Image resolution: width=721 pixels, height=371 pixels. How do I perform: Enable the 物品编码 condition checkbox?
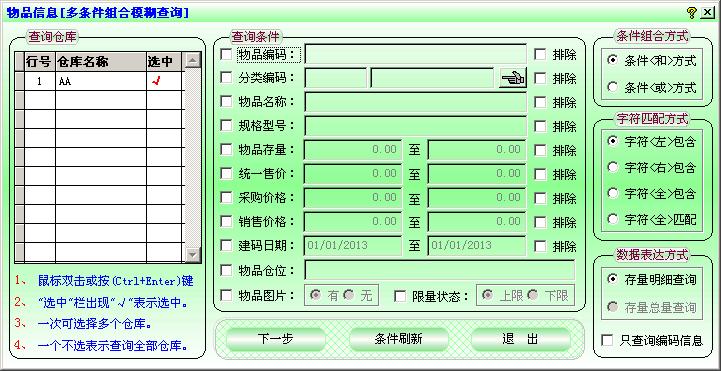[226, 54]
